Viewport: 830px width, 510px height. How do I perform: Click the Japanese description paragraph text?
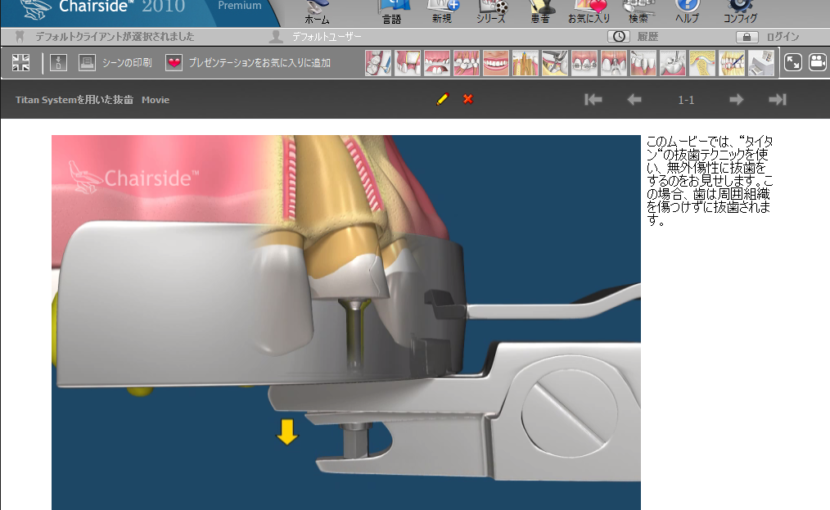pos(710,181)
